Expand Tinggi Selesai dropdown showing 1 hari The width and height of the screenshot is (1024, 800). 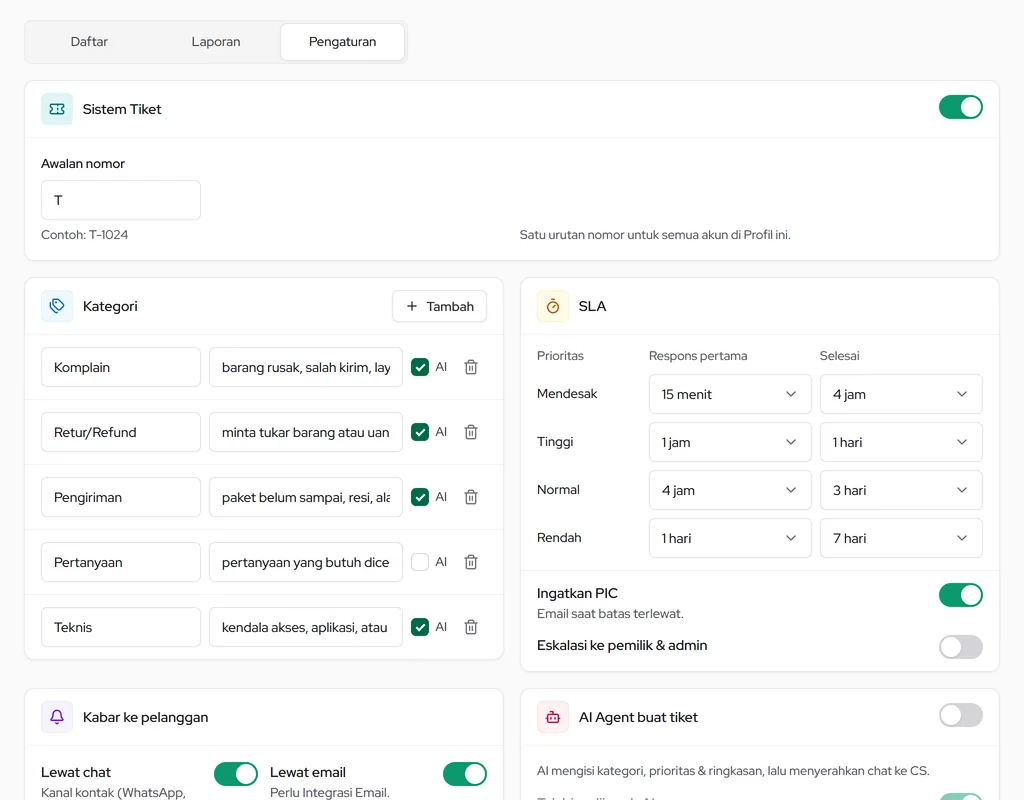click(x=901, y=442)
